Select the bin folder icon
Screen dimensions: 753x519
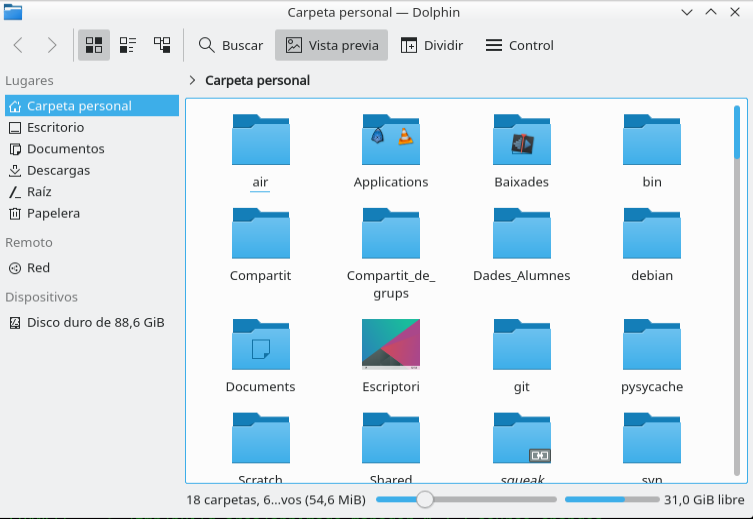click(652, 139)
